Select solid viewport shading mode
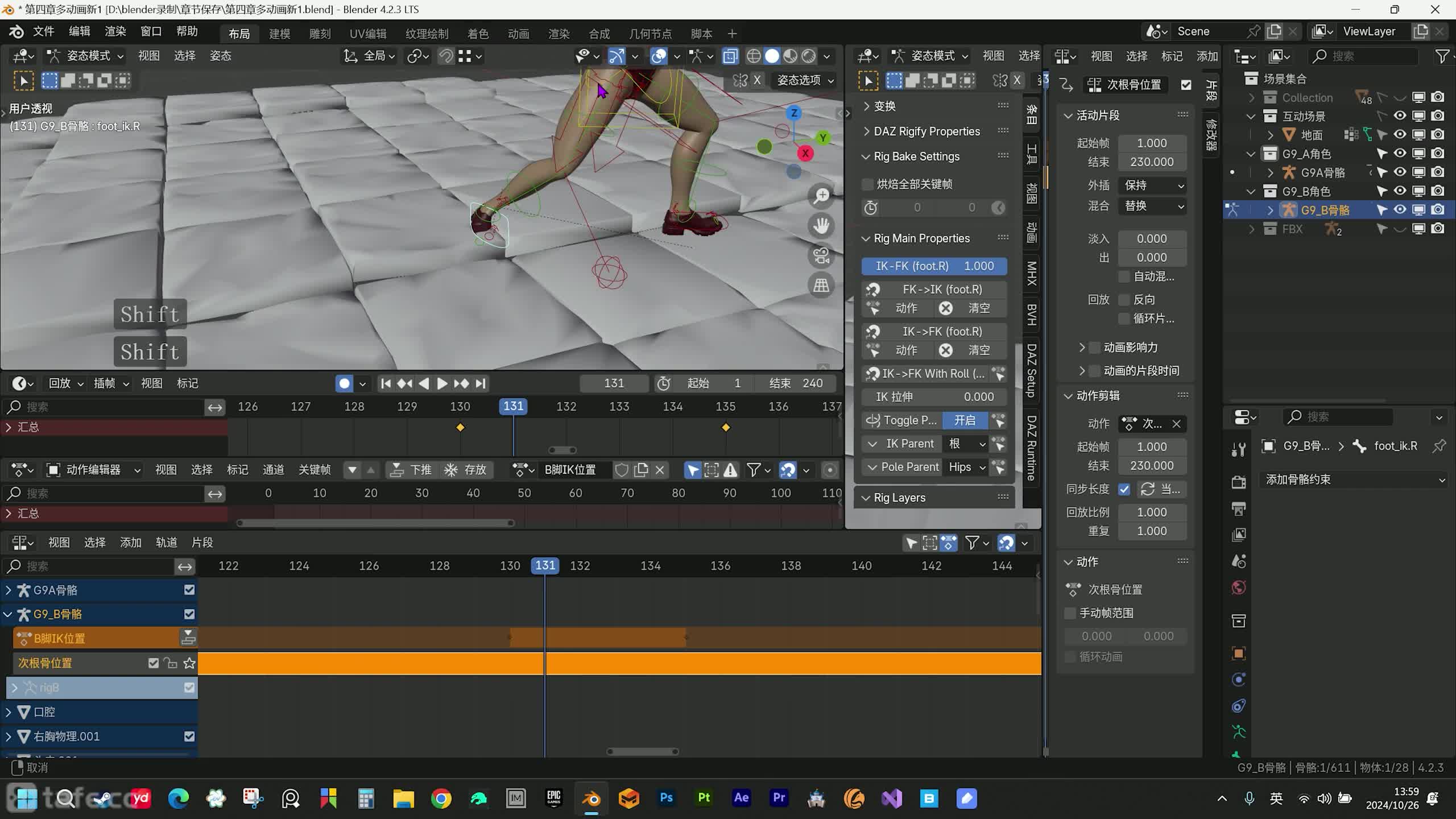Screen dimensions: 1456x819 (772, 56)
